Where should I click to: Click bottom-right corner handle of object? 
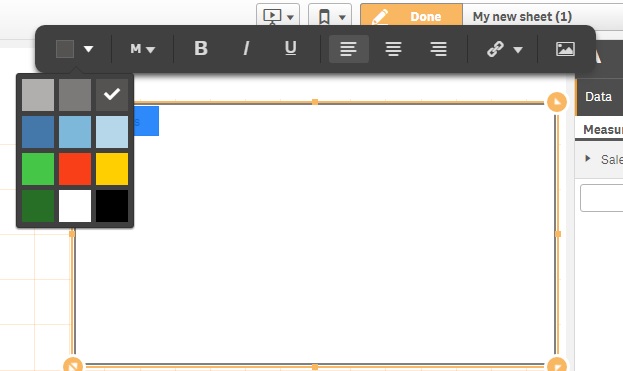pyautogui.click(x=557, y=365)
